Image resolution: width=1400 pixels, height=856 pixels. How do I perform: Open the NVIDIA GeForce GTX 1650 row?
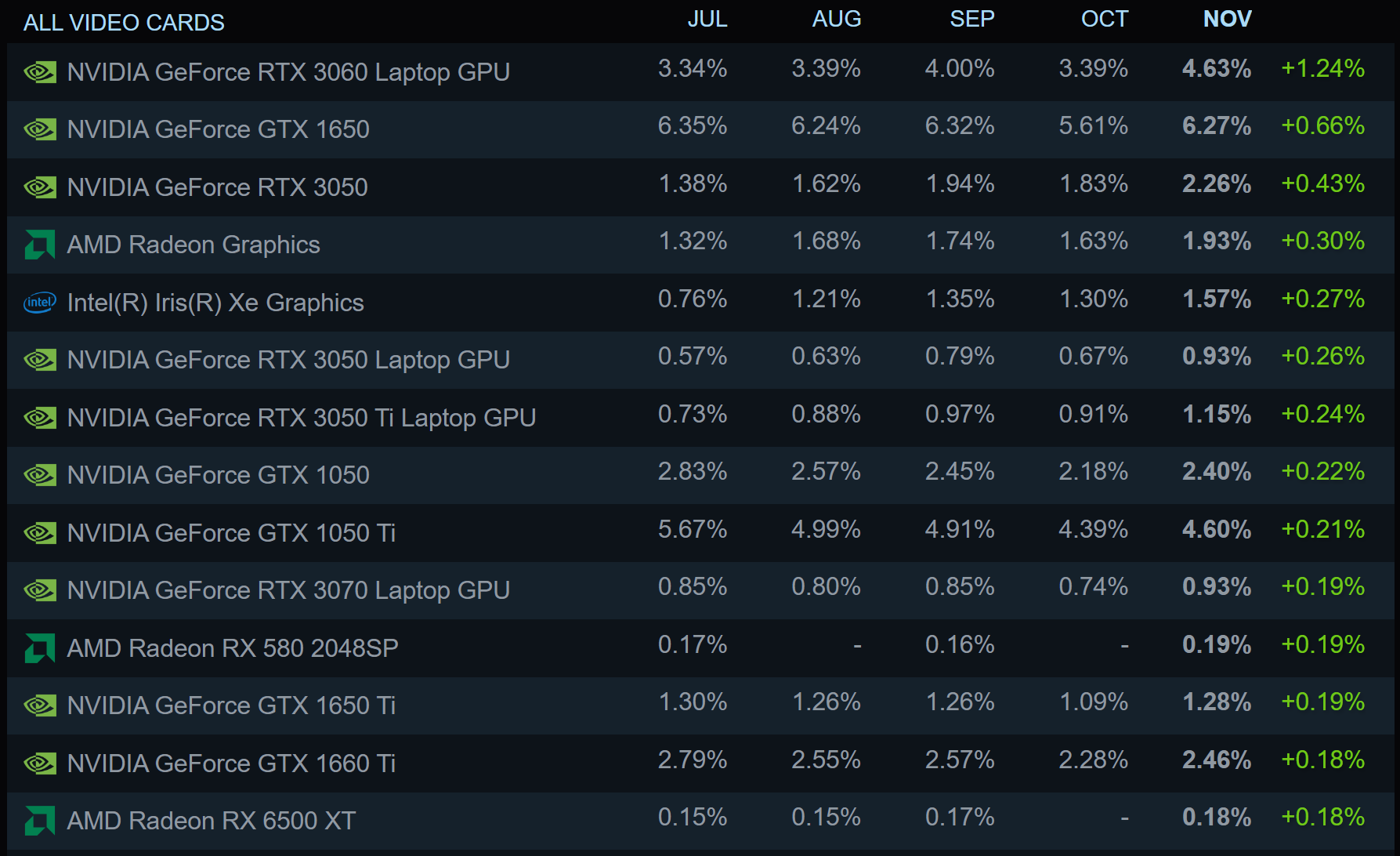(700, 129)
